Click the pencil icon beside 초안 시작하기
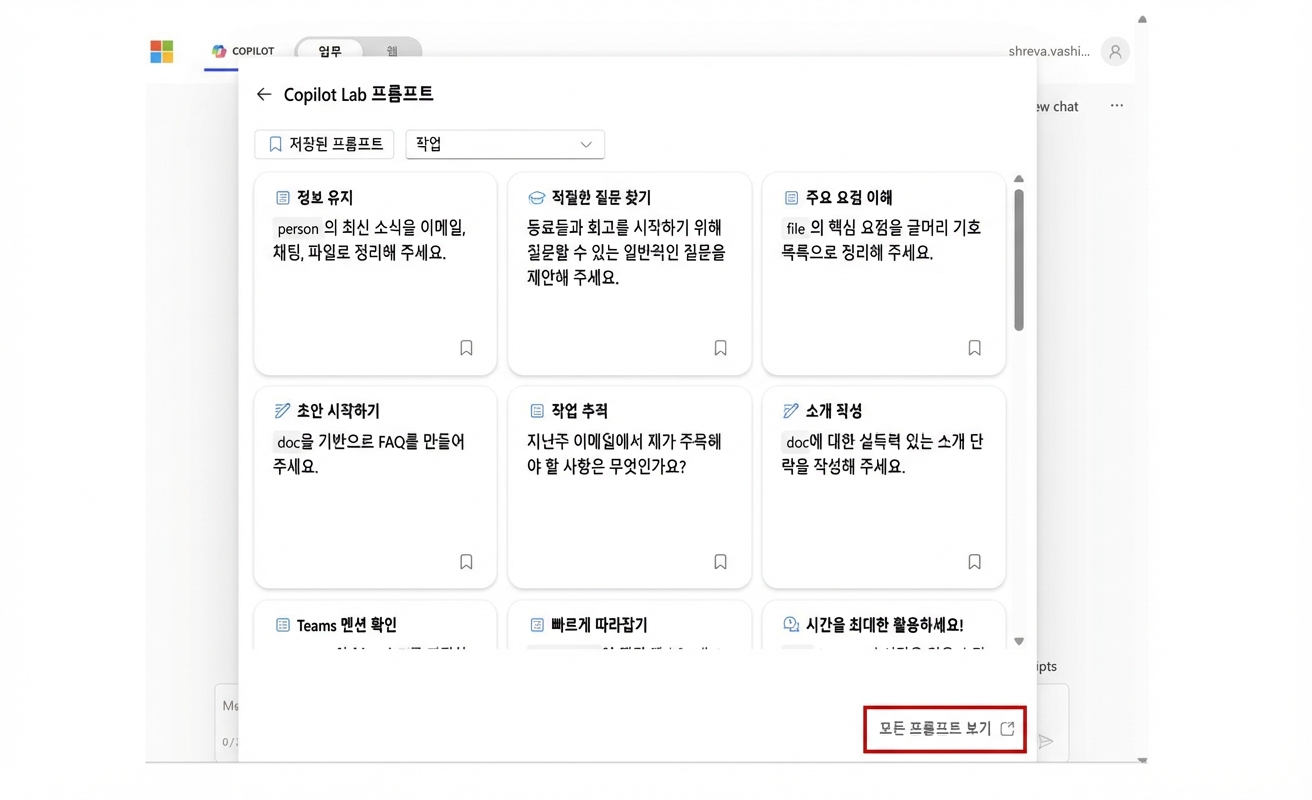The image size is (1312, 800). pos(282,411)
